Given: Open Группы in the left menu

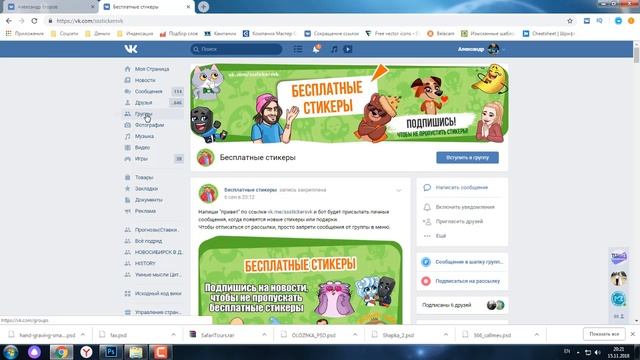Looking at the screenshot, I should tap(143, 114).
